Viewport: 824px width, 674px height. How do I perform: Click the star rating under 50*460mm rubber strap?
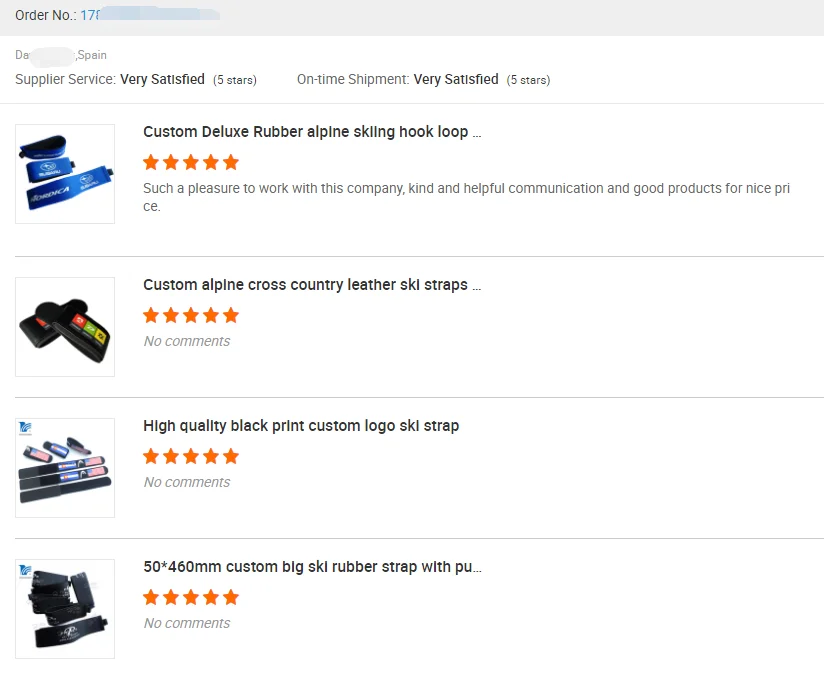pos(191,597)
